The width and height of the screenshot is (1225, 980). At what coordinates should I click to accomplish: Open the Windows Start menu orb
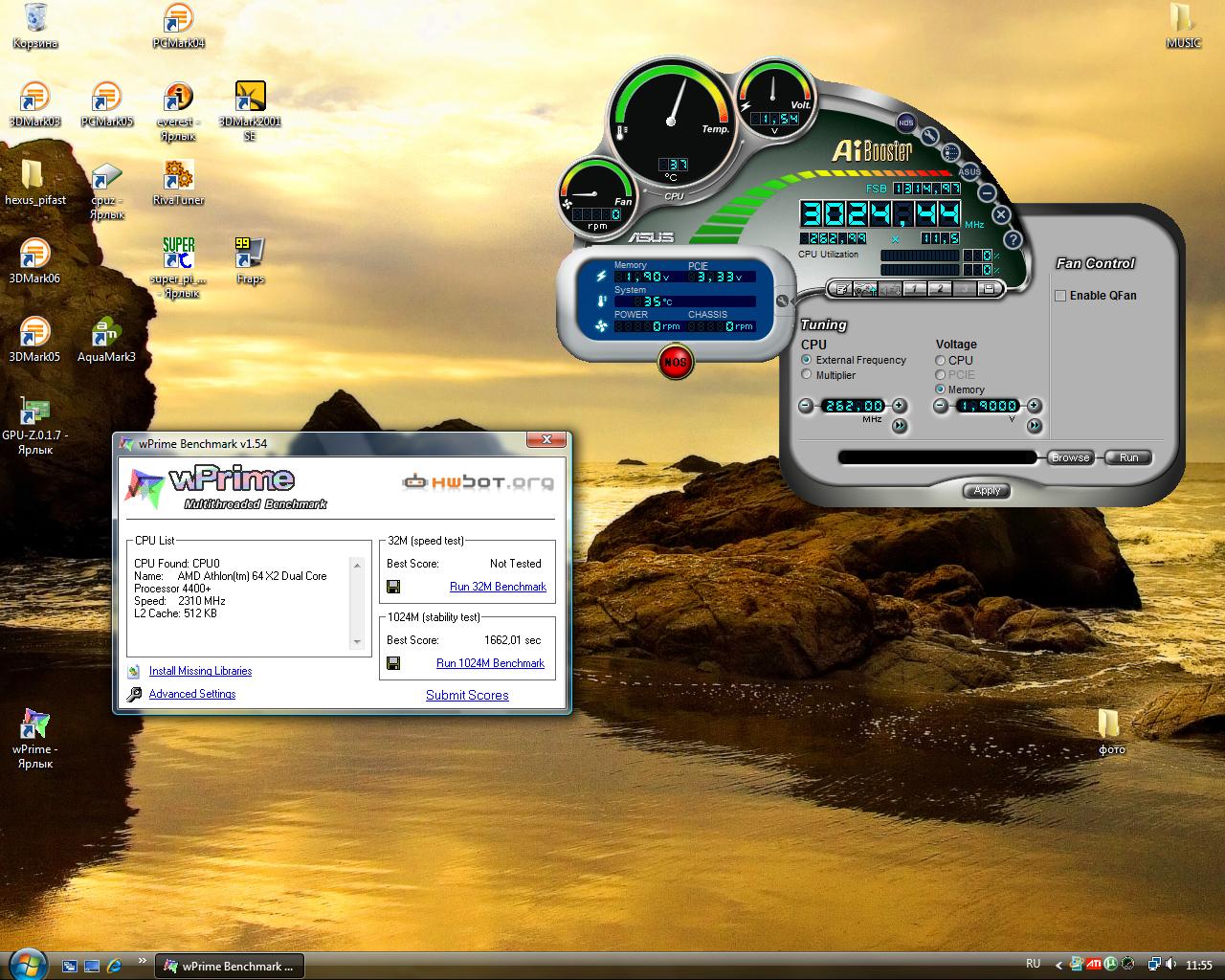[x=27, y=964]
